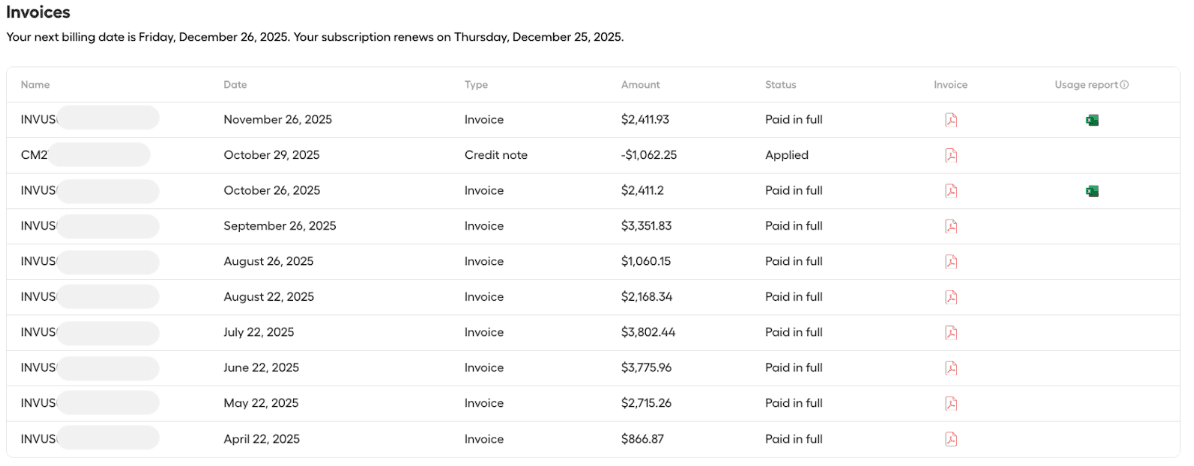Viewport: 1194px width, 466px height.
Task: Click the Date column header
Action: 235,85
